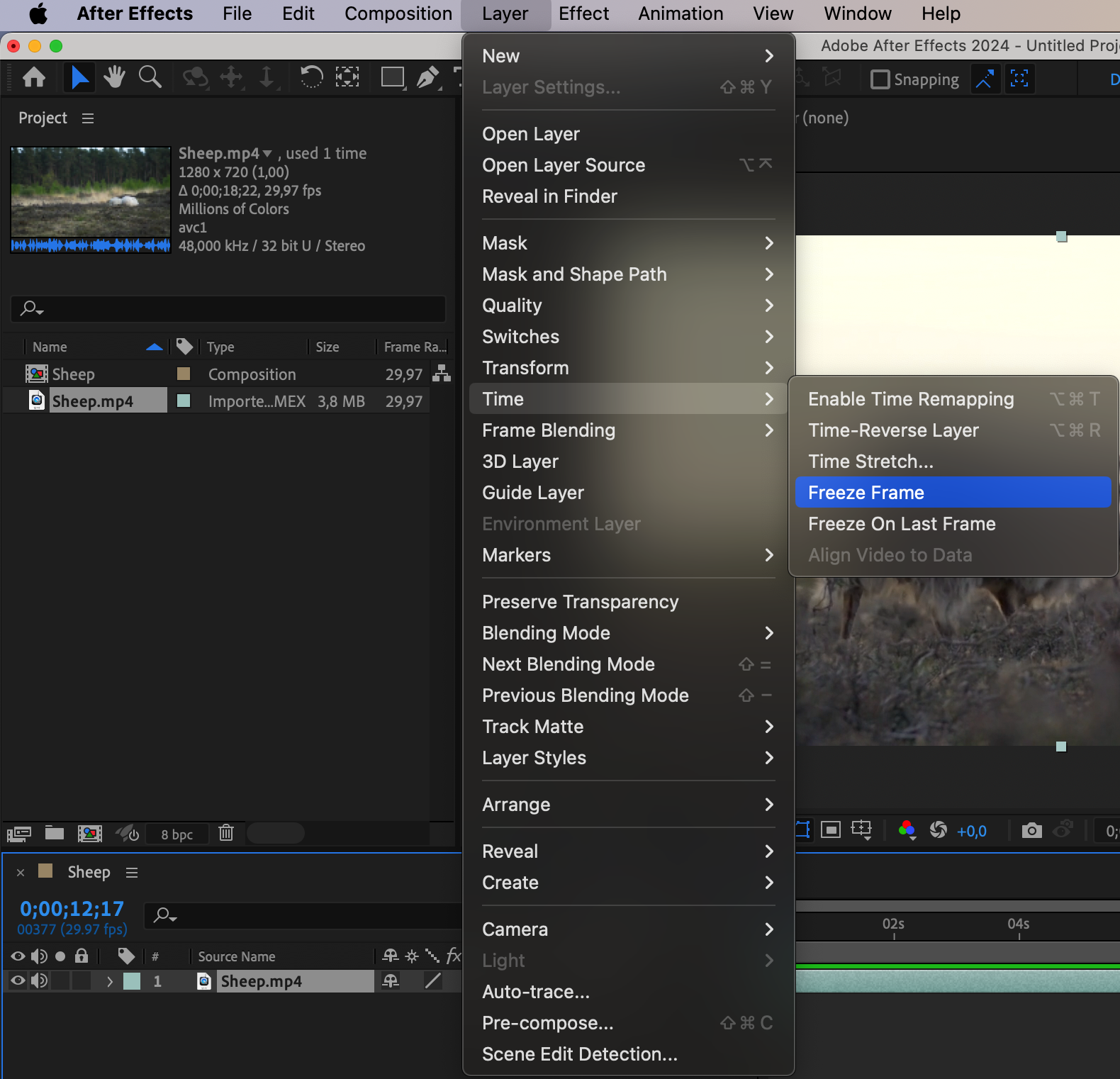Click the 8 bpc color depth button

point(177,834)
